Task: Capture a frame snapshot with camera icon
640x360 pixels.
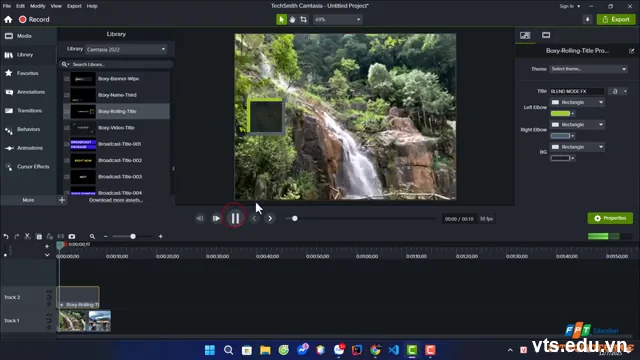Action: tap(72, 236)
